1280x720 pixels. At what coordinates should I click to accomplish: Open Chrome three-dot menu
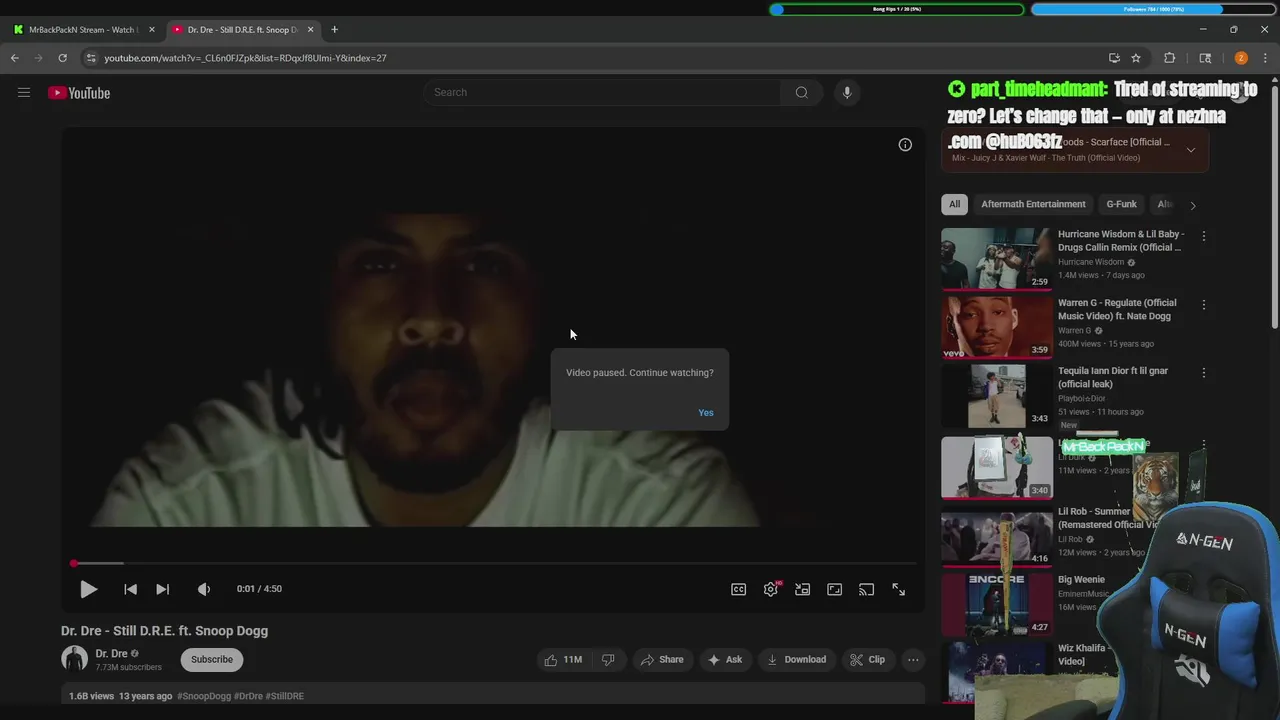(1265, 58)
